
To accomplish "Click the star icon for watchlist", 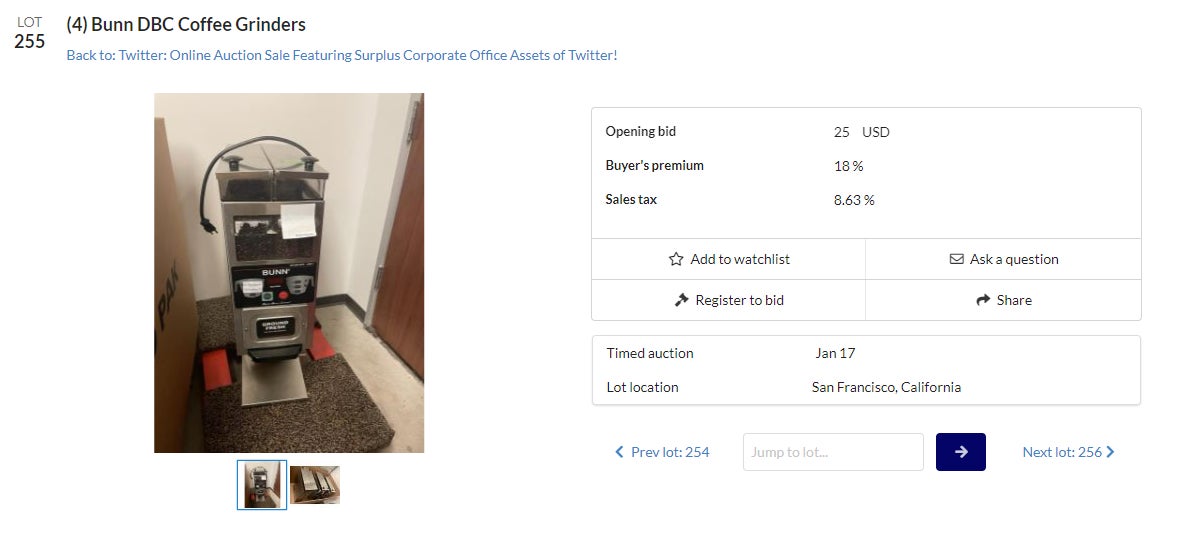I will click(x=676, y=259).
